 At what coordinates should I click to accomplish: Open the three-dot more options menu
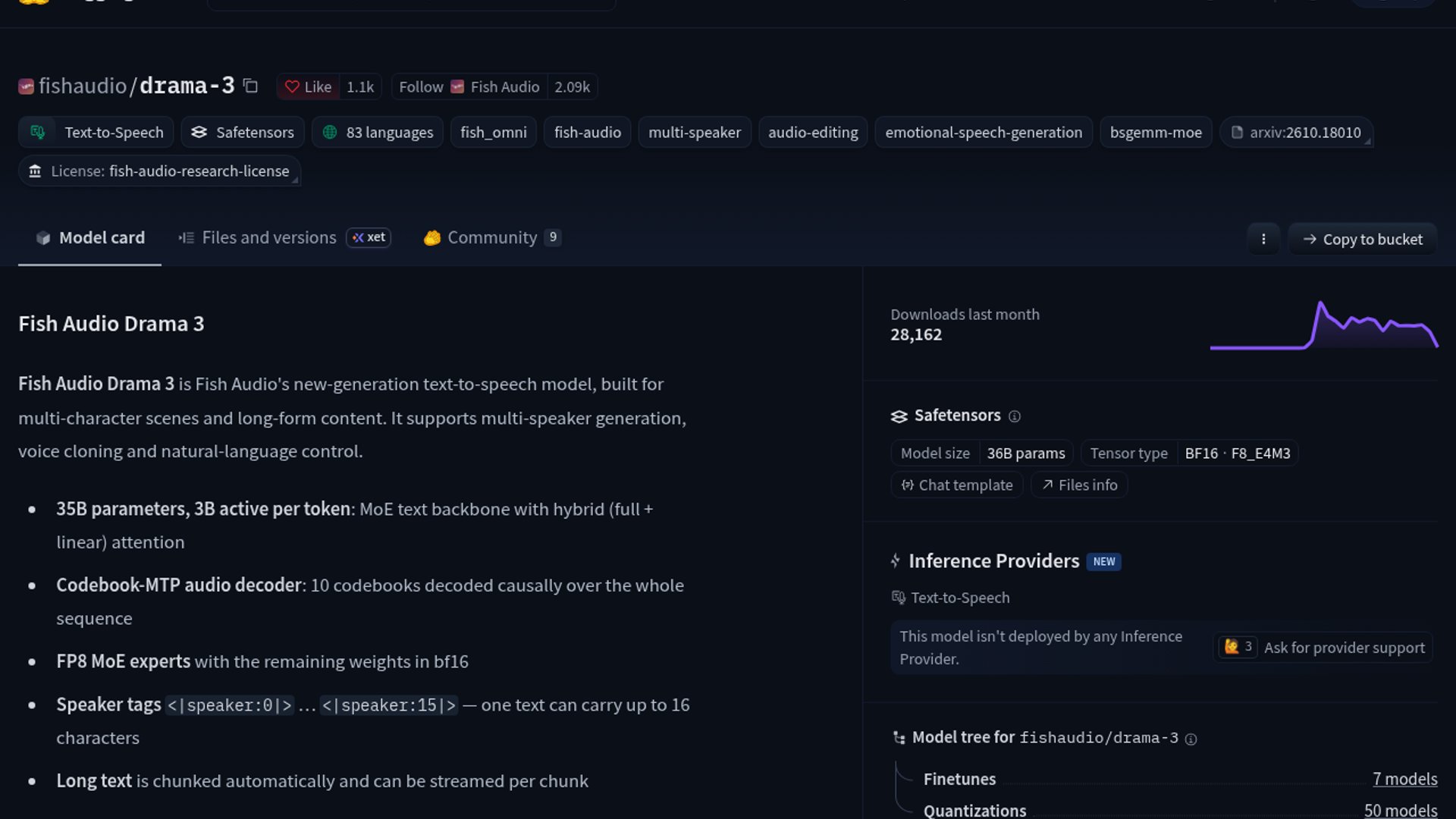[x=1263, y=239]
